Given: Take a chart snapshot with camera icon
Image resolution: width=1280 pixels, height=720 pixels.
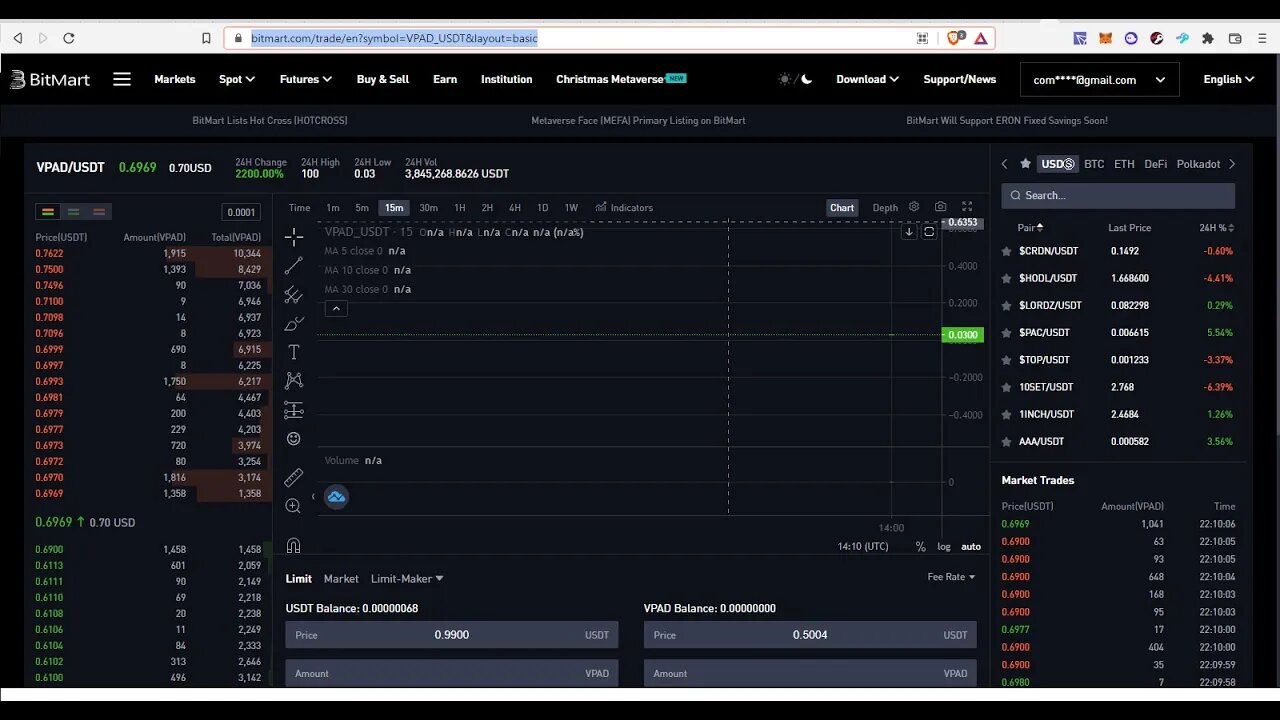Looking at the screenshot, I should point(940,207).
